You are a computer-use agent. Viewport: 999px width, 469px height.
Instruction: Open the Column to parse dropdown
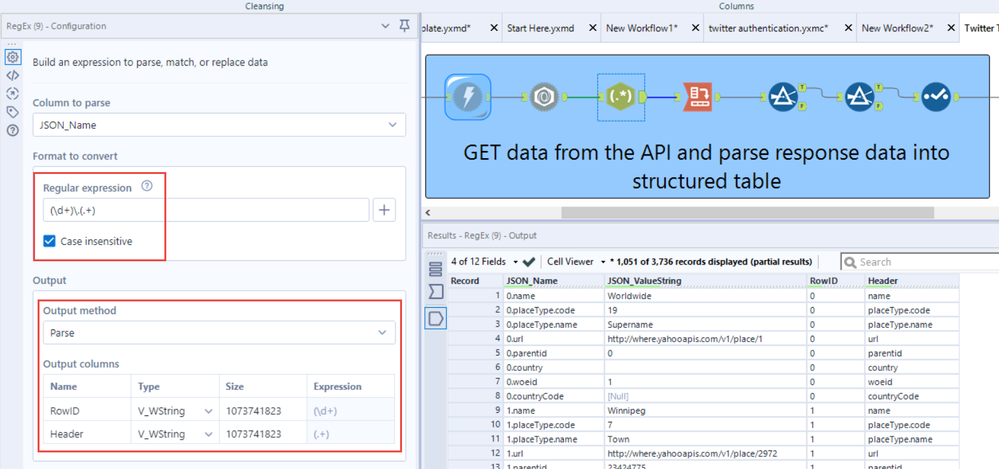click(x=219, y=125)
